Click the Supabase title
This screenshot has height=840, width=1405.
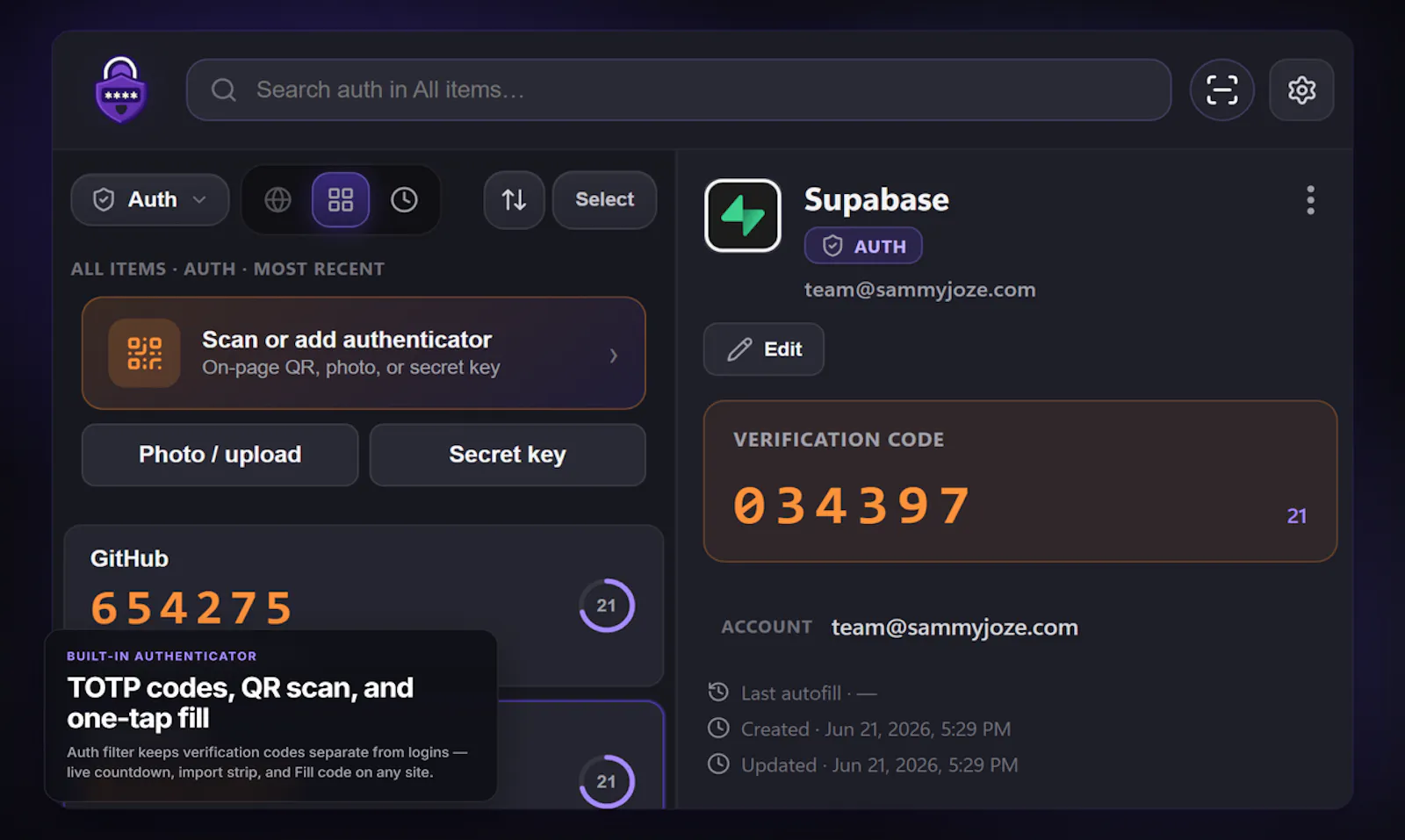point(876,200)
